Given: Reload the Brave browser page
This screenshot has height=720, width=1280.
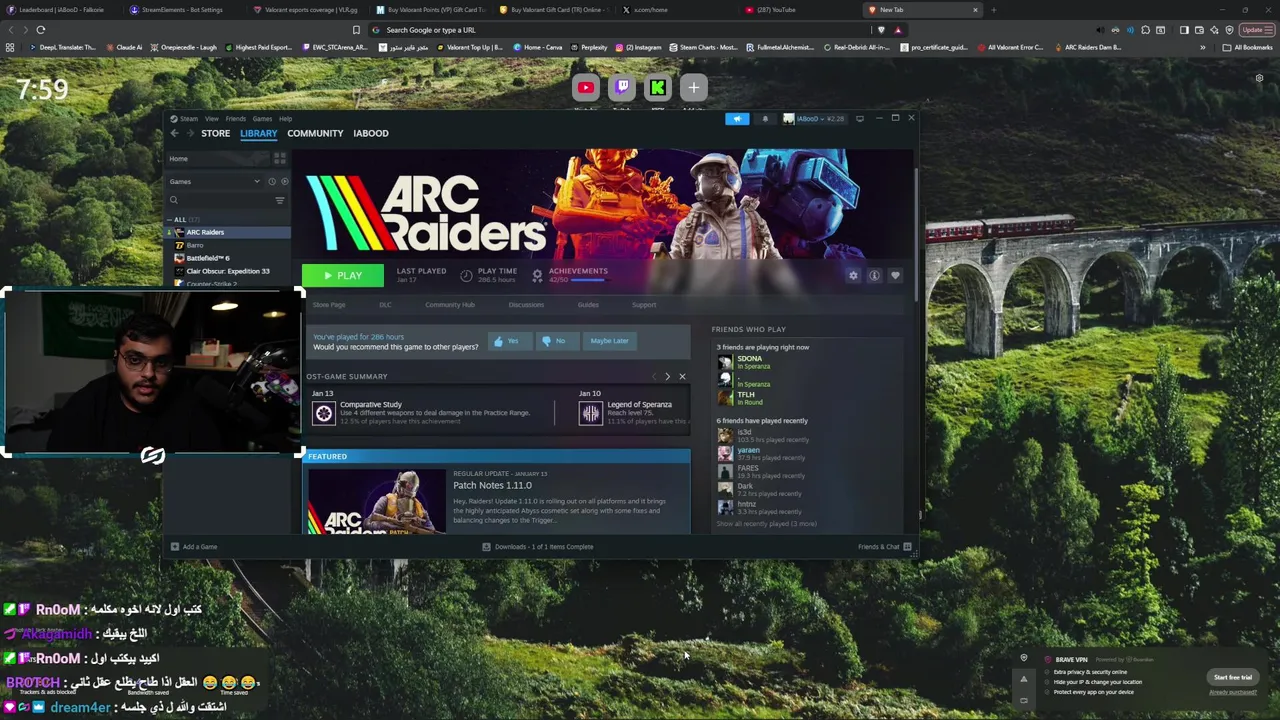Looking at the screenshot, I should click(41, 30).
